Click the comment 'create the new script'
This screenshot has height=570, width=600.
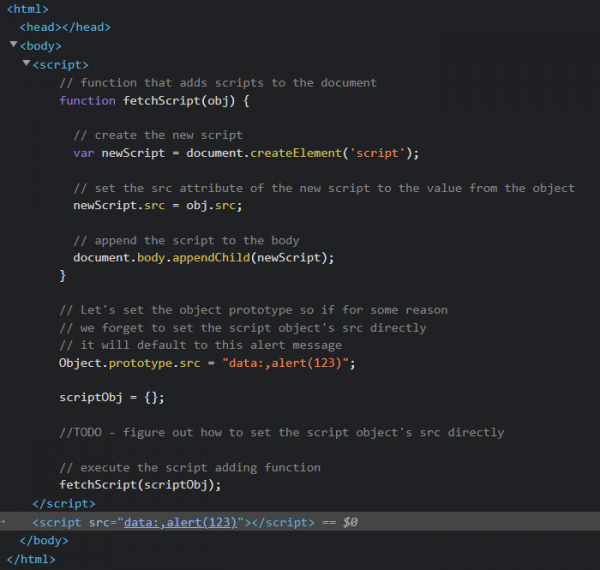[x=158, y=135]
